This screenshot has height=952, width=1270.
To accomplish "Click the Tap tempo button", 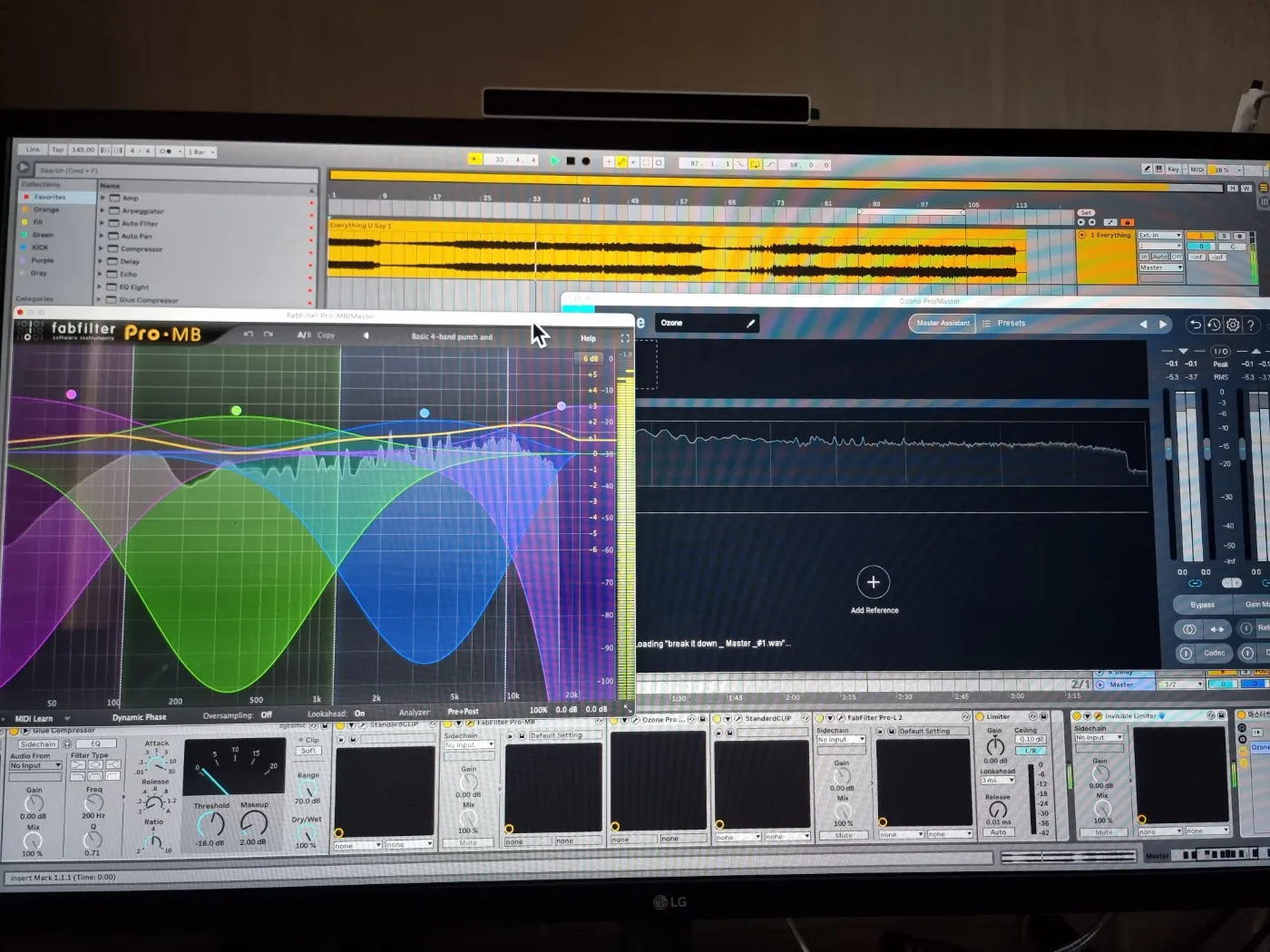I will click(58, 150).
